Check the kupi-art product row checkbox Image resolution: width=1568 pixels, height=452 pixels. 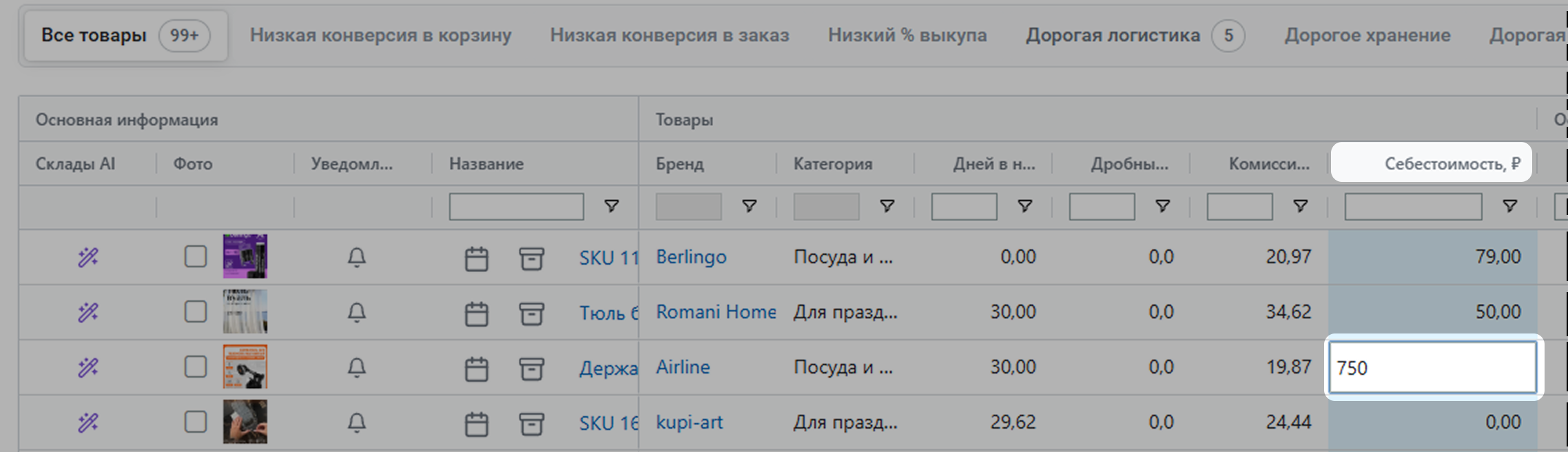coord(196,422)
